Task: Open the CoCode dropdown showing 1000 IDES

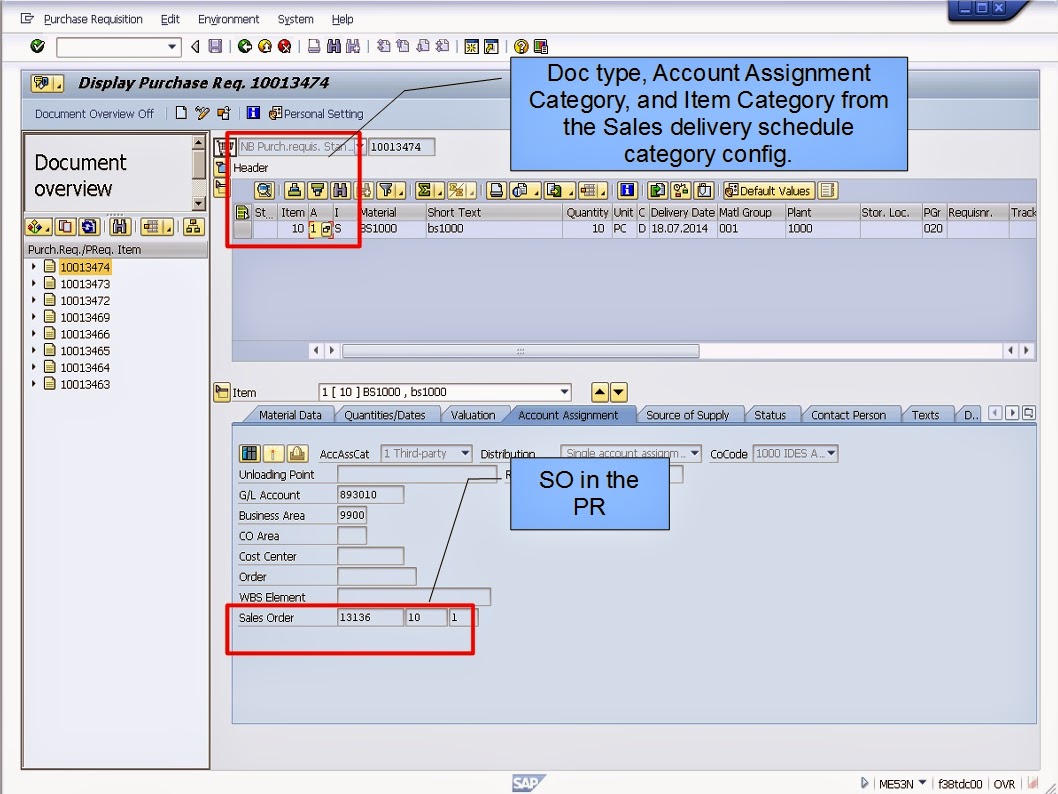Action: [x=830, y=452]
